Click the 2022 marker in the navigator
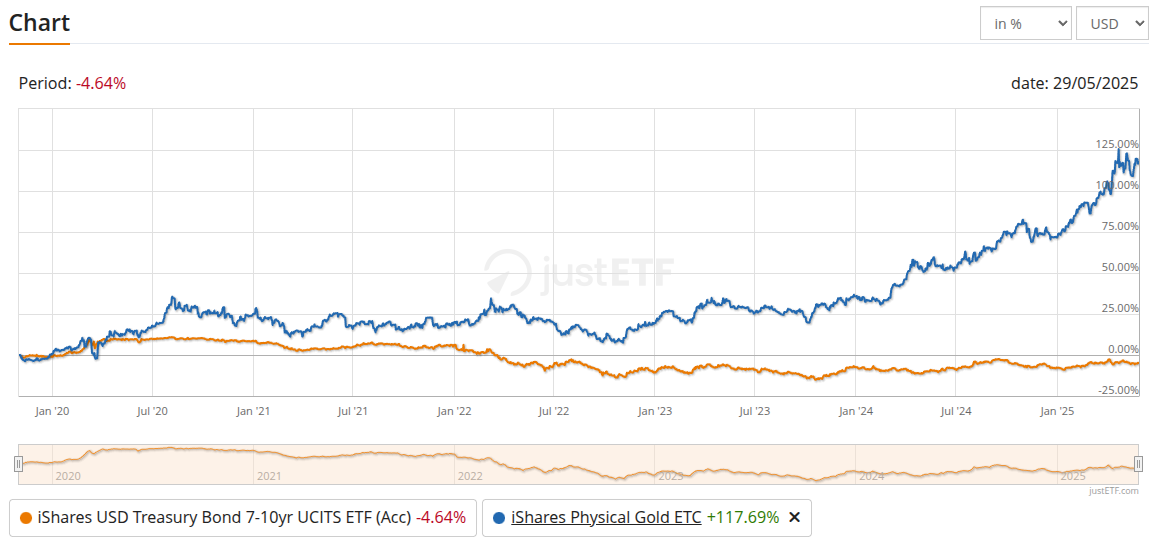 coord(470,476)
